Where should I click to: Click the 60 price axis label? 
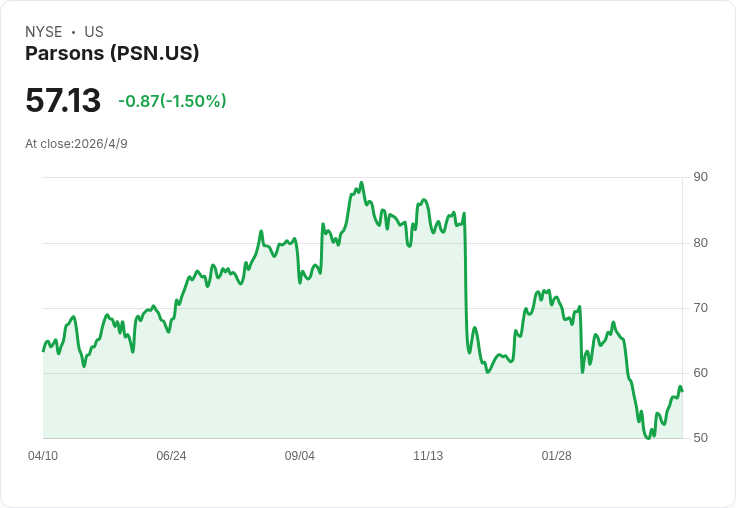coord(701,373)
